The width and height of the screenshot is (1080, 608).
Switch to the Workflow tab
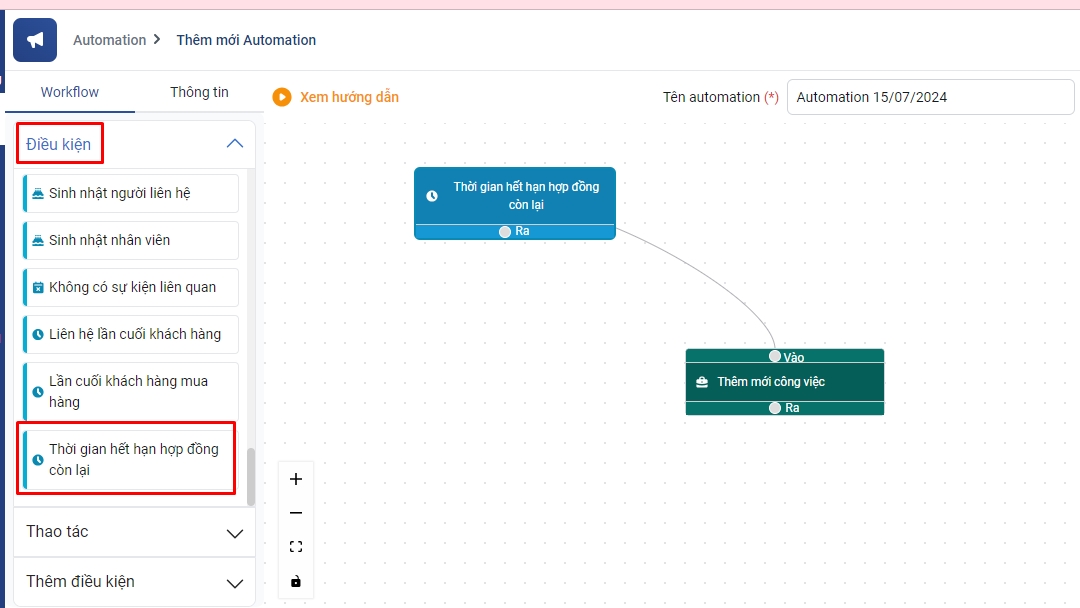pyautogui.click(x=70, y=92)
